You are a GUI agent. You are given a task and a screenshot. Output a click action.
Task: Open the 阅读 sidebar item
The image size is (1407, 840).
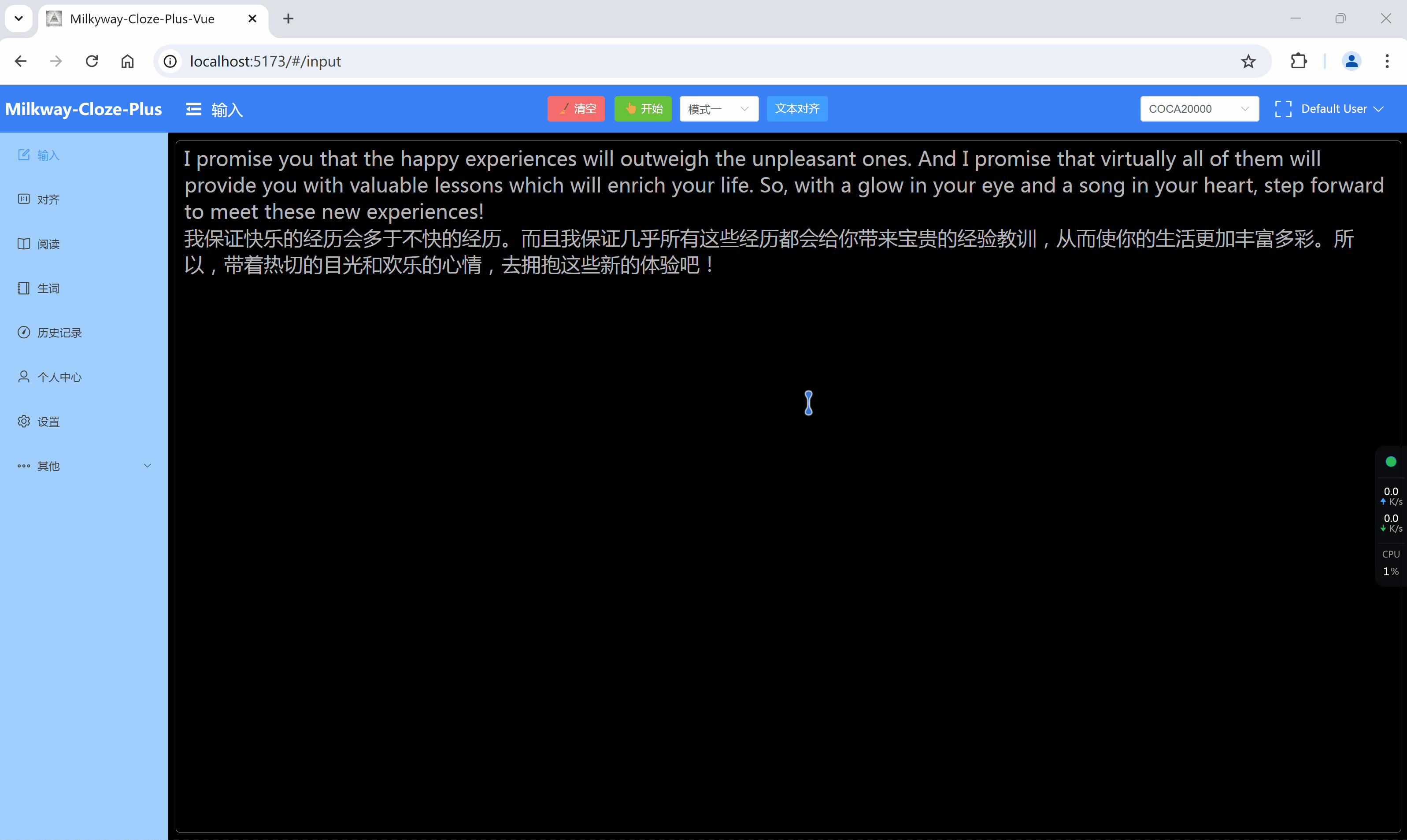[x=84, y=244]
